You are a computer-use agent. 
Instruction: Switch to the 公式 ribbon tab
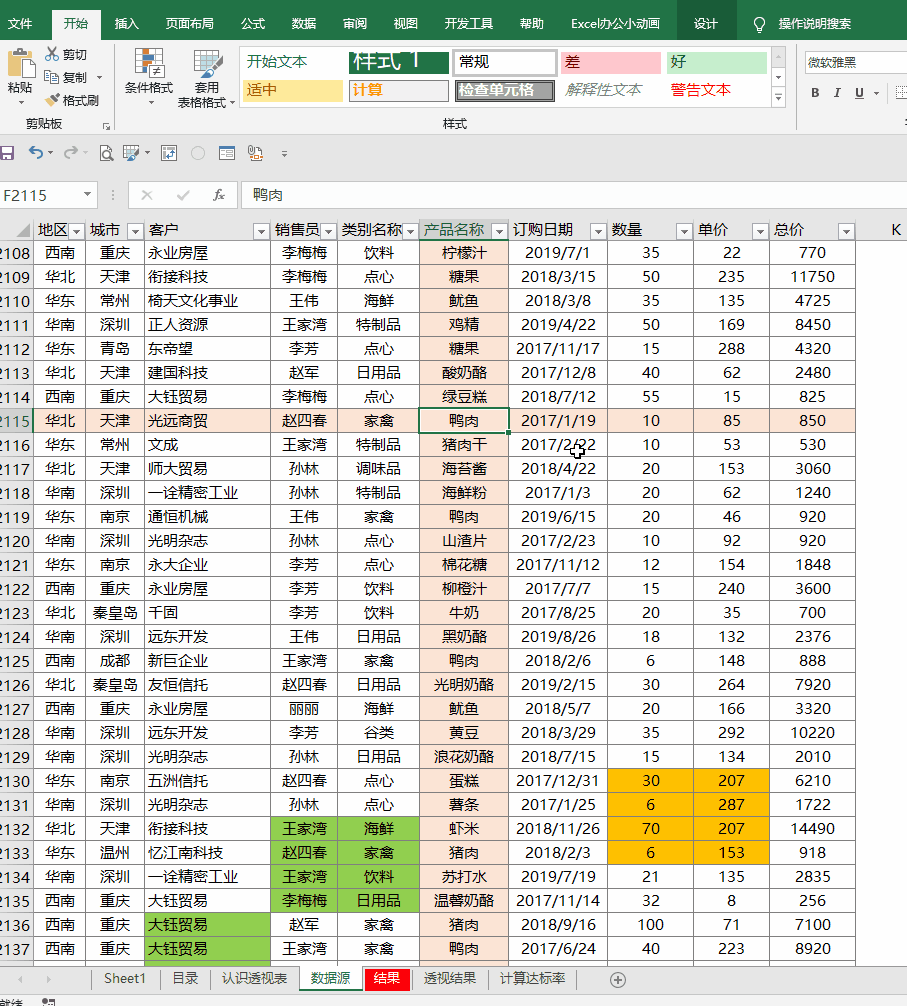pos(253,24)
